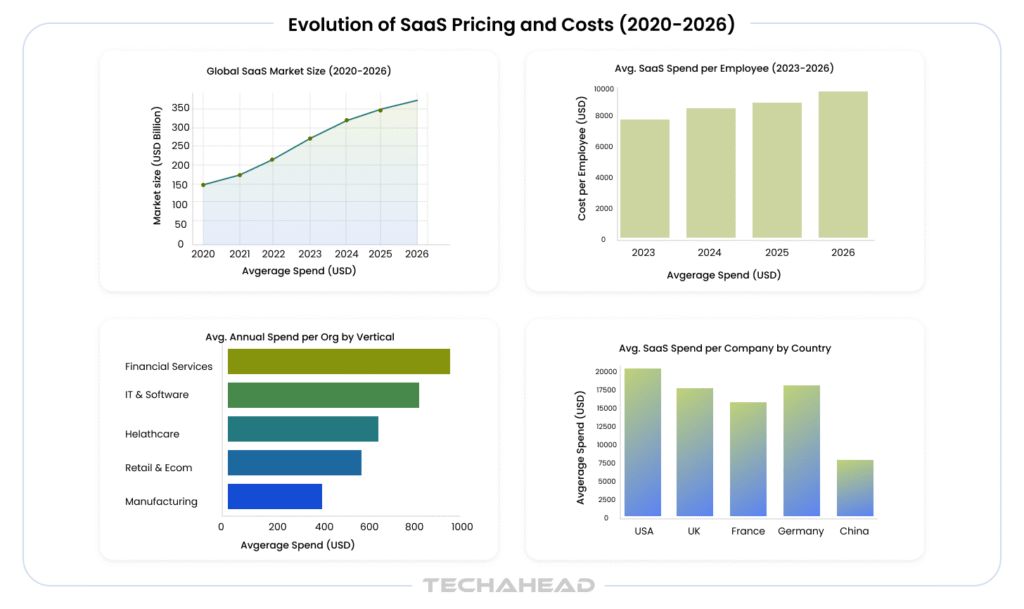Click the IT & Software bar
Screen dimensions: 1024x609
pos(323,395)
